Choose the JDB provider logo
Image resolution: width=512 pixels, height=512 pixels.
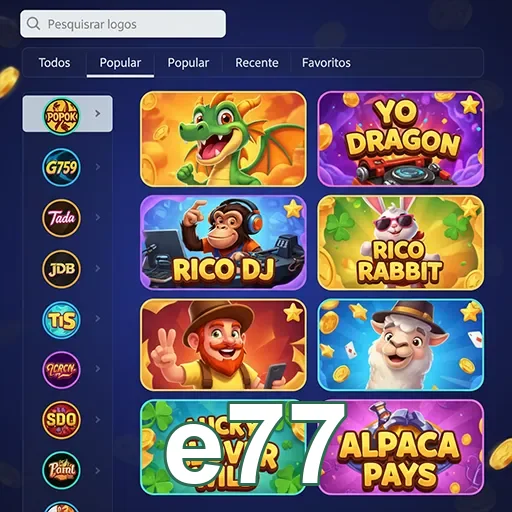[61, 269]
